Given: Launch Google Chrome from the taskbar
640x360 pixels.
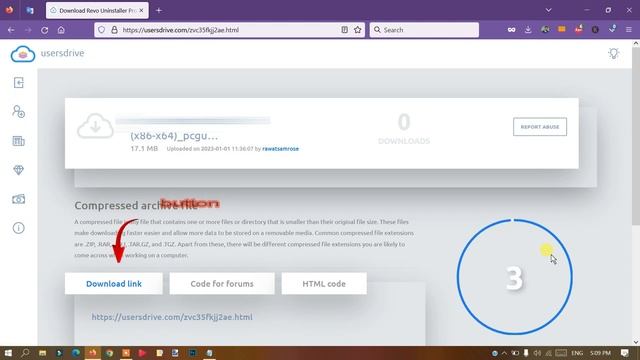Looking at the screenshot, I should tap(109, 353).
